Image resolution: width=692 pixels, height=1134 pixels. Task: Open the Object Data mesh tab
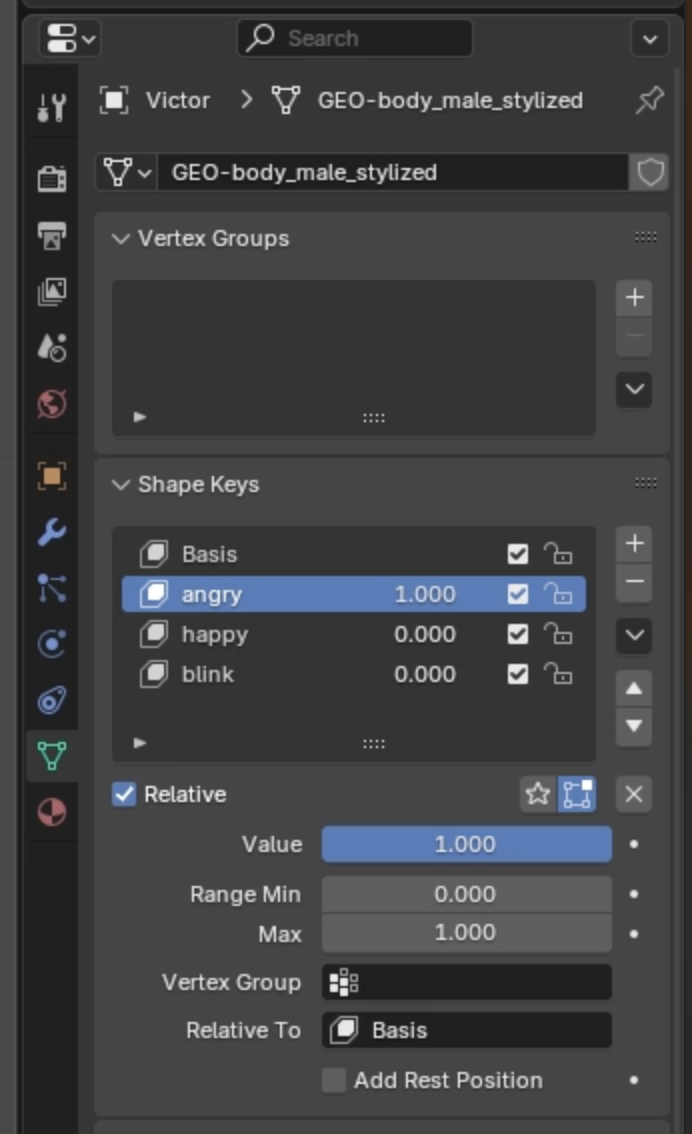52,756
